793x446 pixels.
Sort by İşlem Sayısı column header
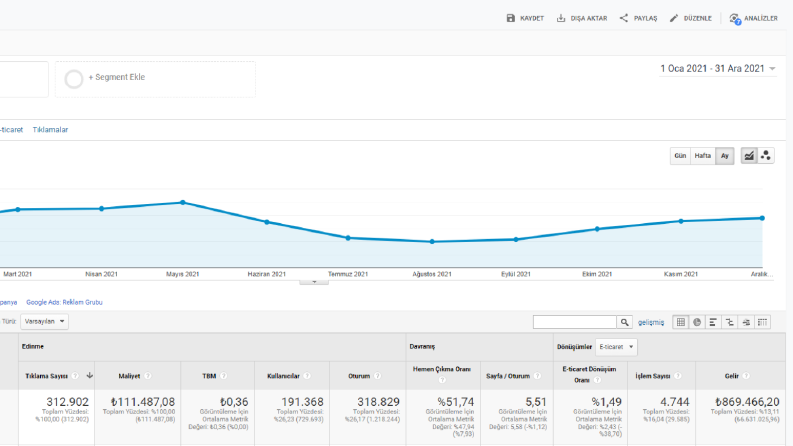pos(653,376)
